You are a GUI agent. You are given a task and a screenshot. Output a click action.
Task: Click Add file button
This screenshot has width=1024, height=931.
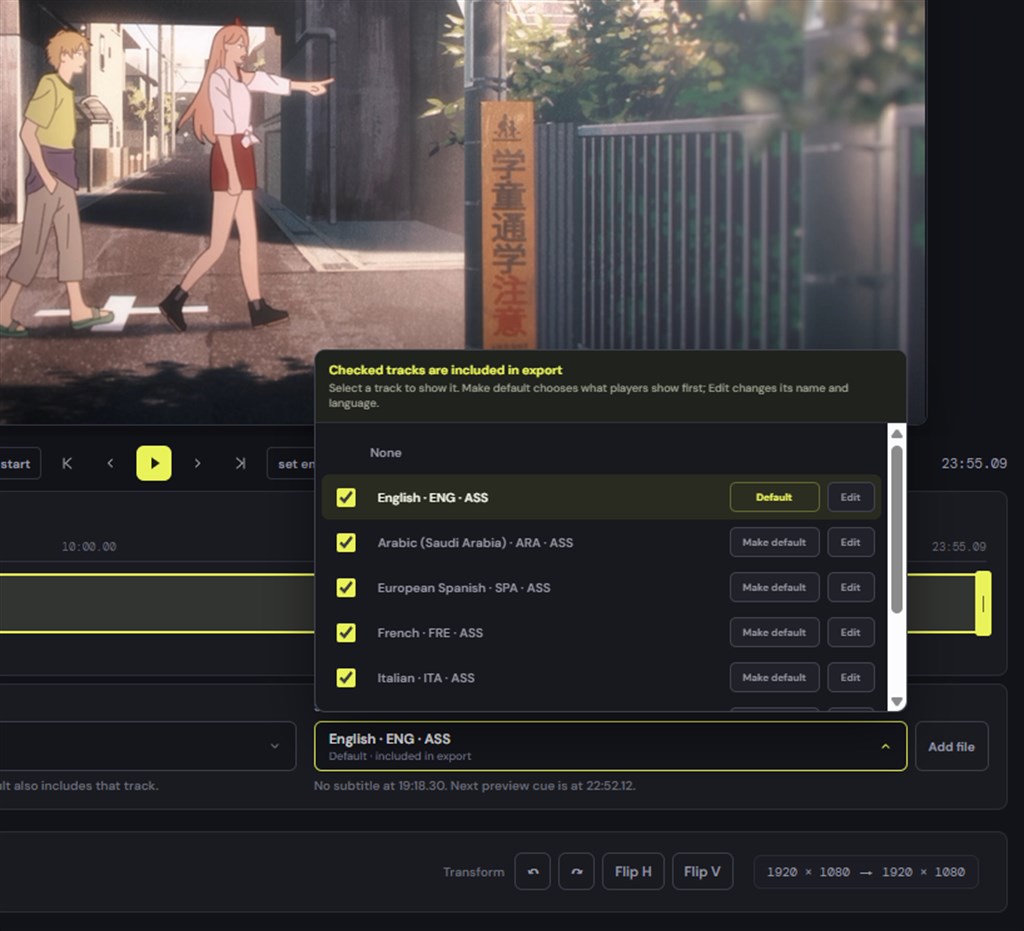[952, 746]
